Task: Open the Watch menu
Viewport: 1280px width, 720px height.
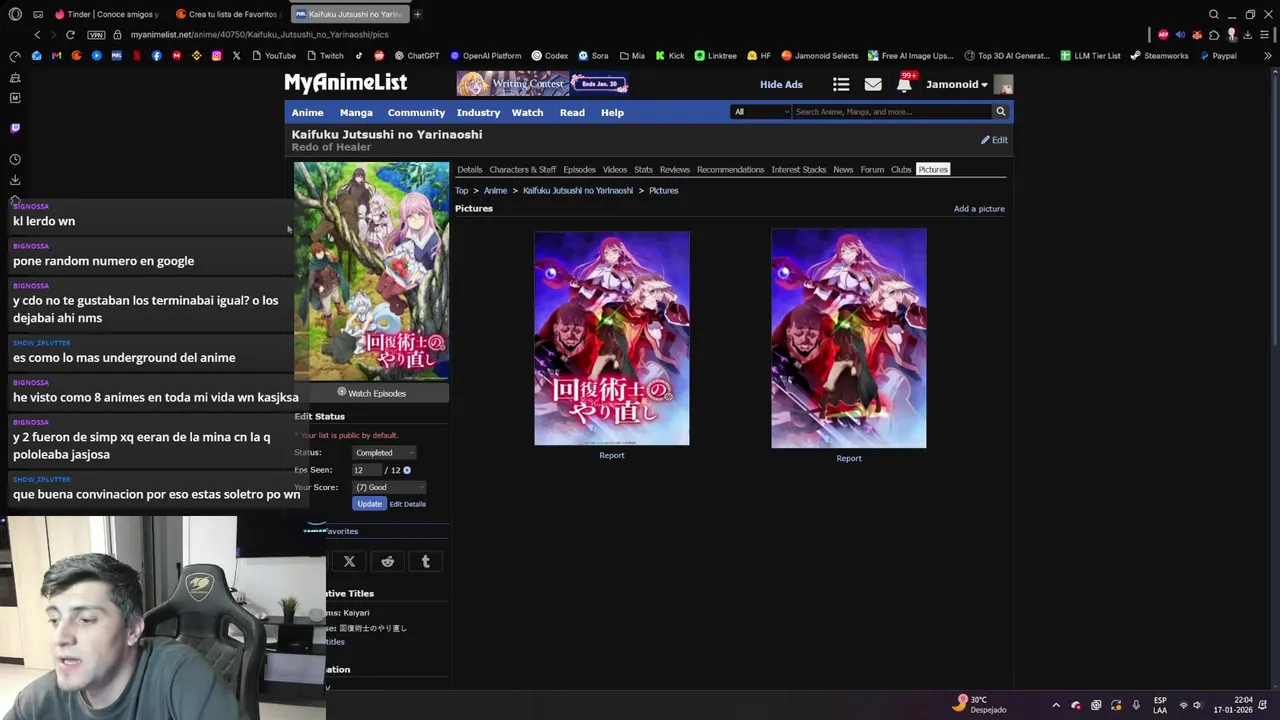Action: click(527, 113)
